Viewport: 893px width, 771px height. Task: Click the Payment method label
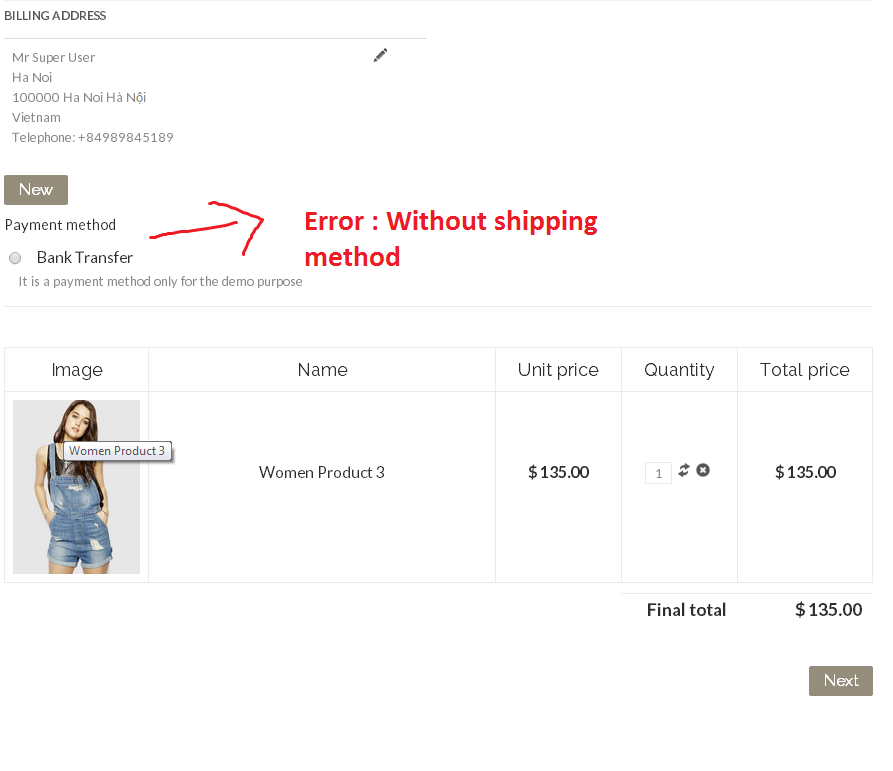[x=60, y=225]
